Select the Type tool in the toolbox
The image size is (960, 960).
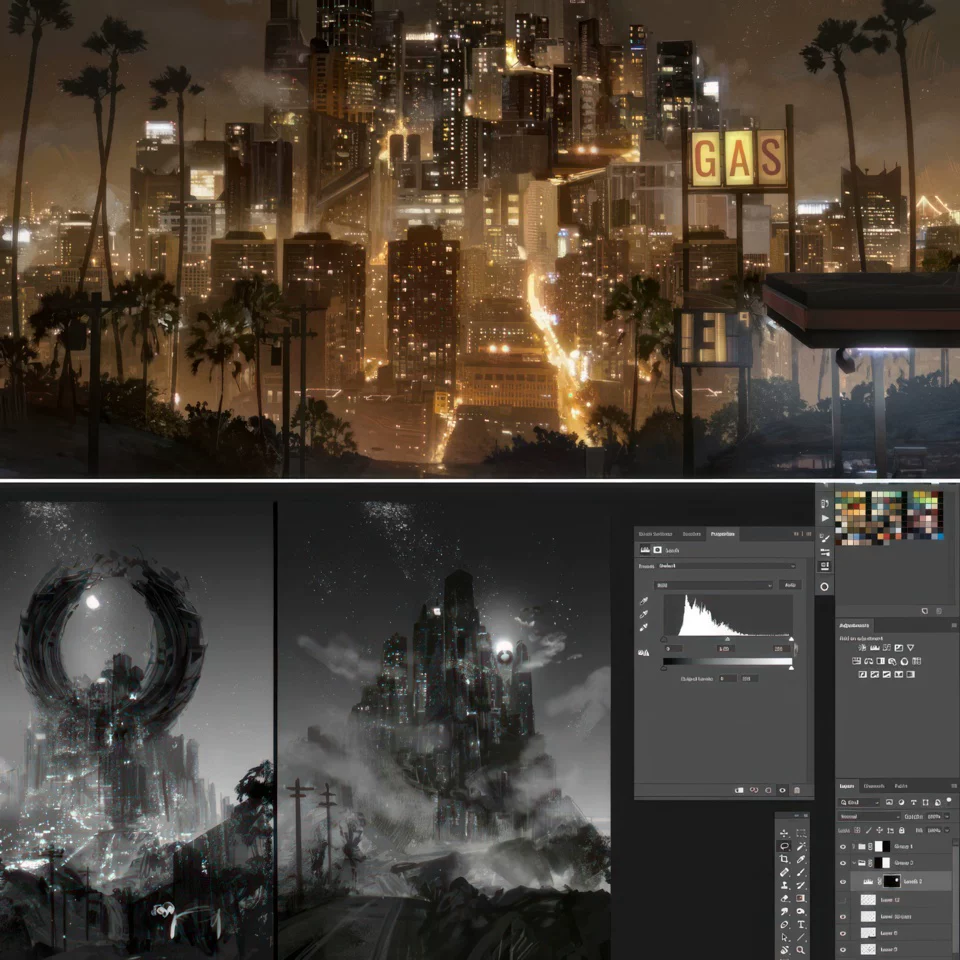click(801, 924)
